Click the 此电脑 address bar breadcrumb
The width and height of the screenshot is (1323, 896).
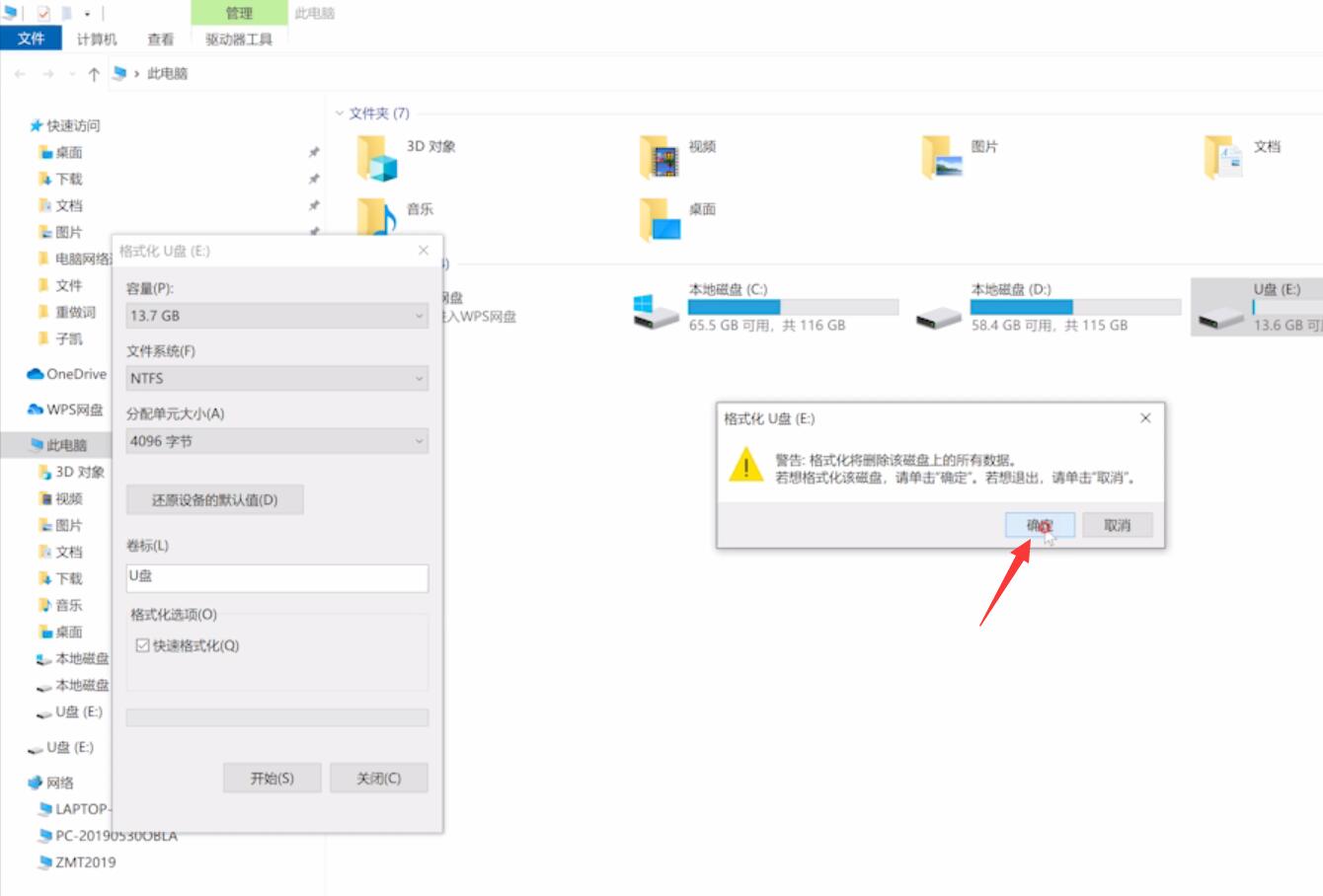click(x=168, y=74)
